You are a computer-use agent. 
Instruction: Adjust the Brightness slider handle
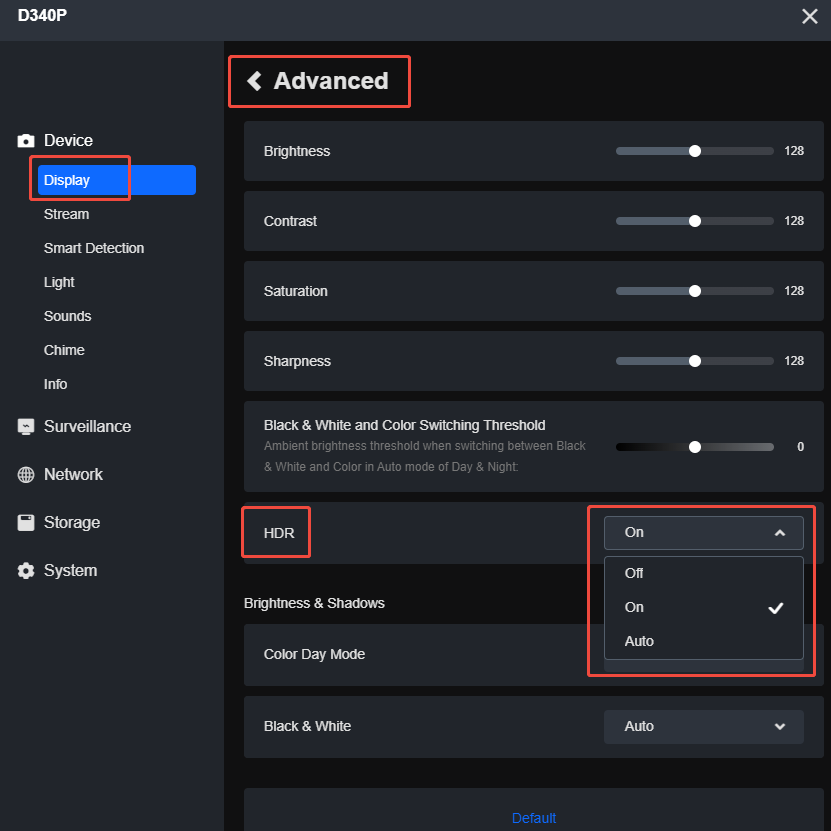coord(695,151)
